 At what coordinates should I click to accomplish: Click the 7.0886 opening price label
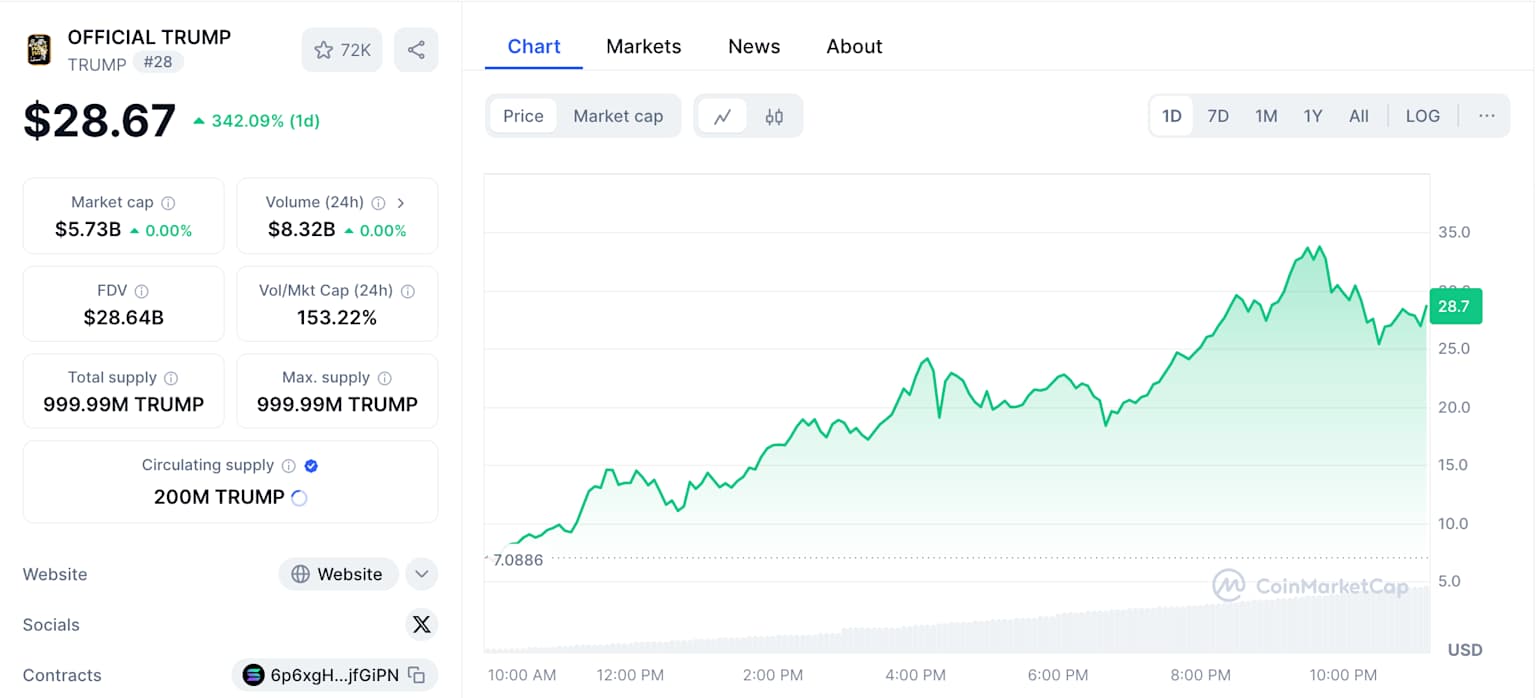click(x=518, y=560)
